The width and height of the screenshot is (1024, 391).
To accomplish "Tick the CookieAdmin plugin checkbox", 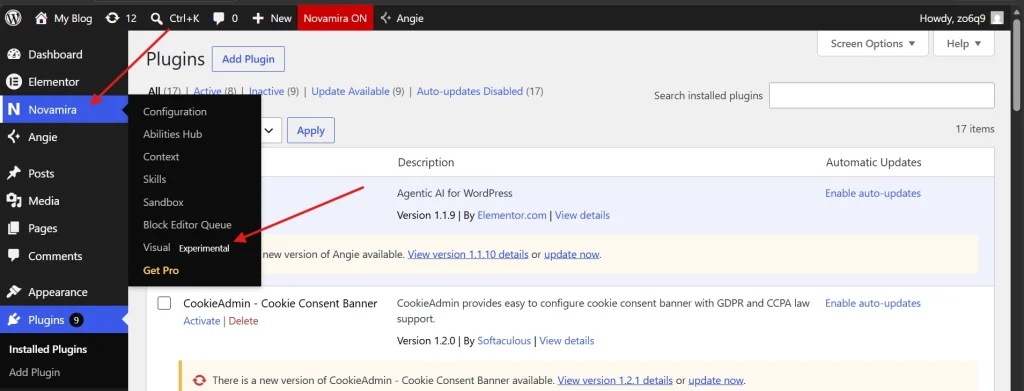I will pos(165,304).
